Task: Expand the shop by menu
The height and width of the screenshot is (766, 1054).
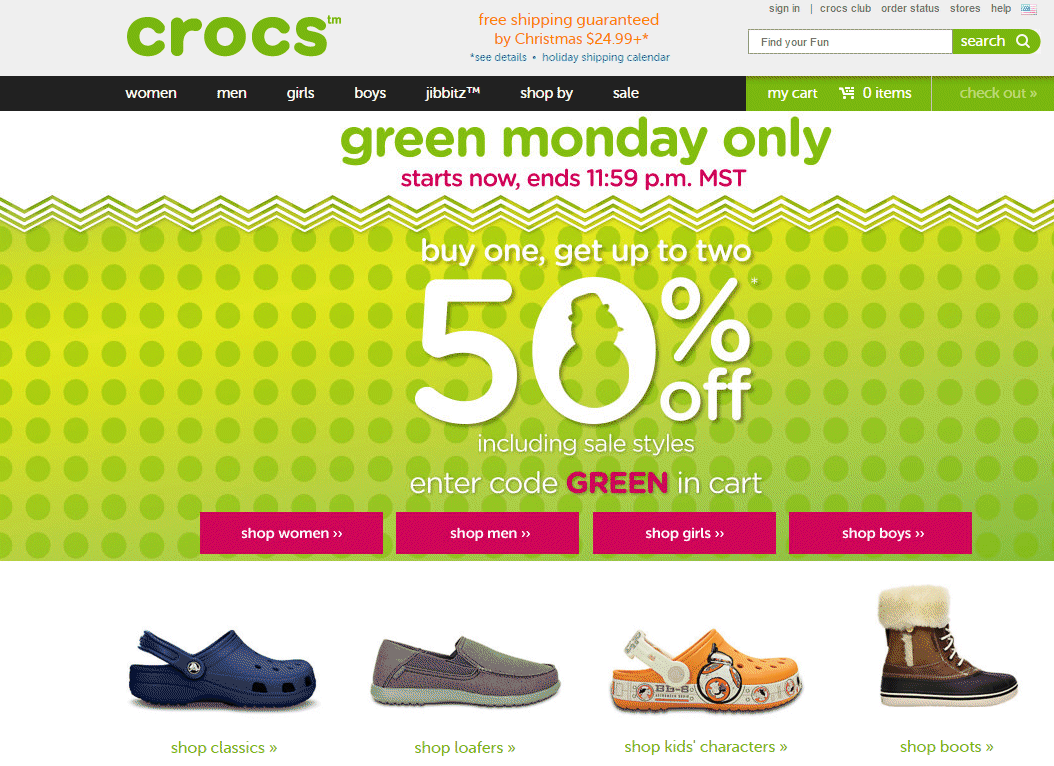Action: coord(546,93)
